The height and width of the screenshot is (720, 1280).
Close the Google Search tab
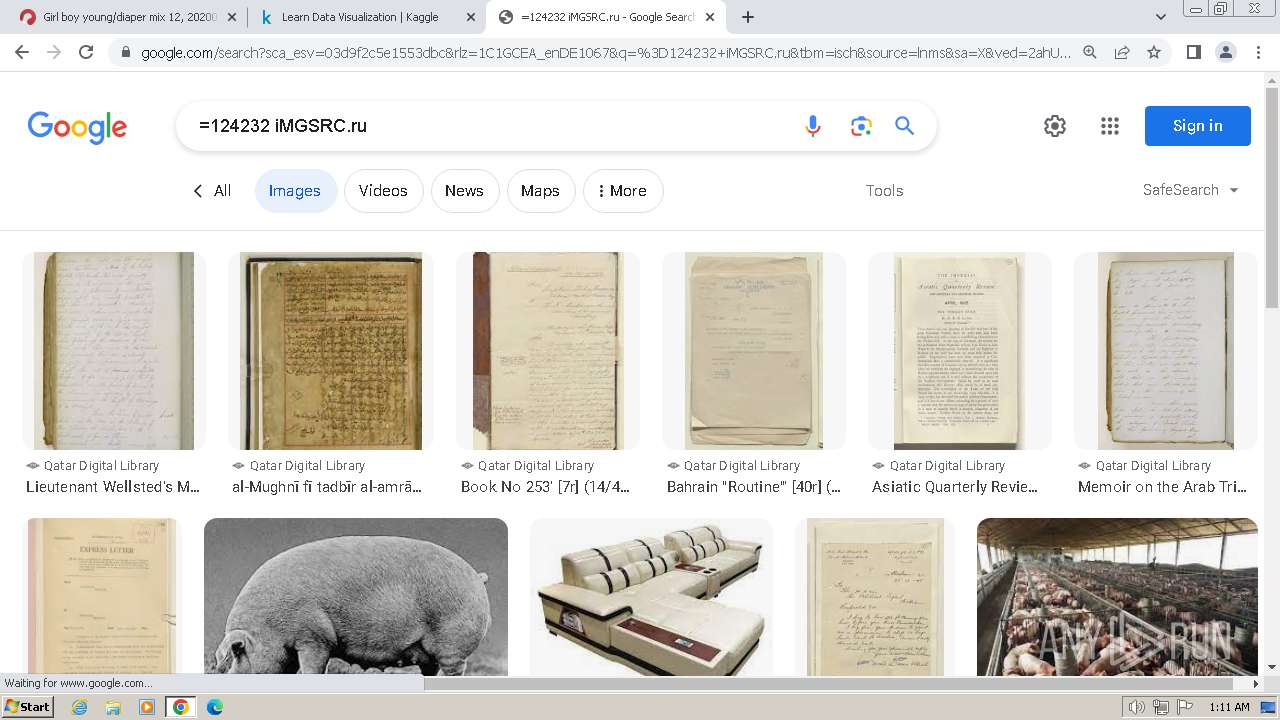tap(710, 17)
